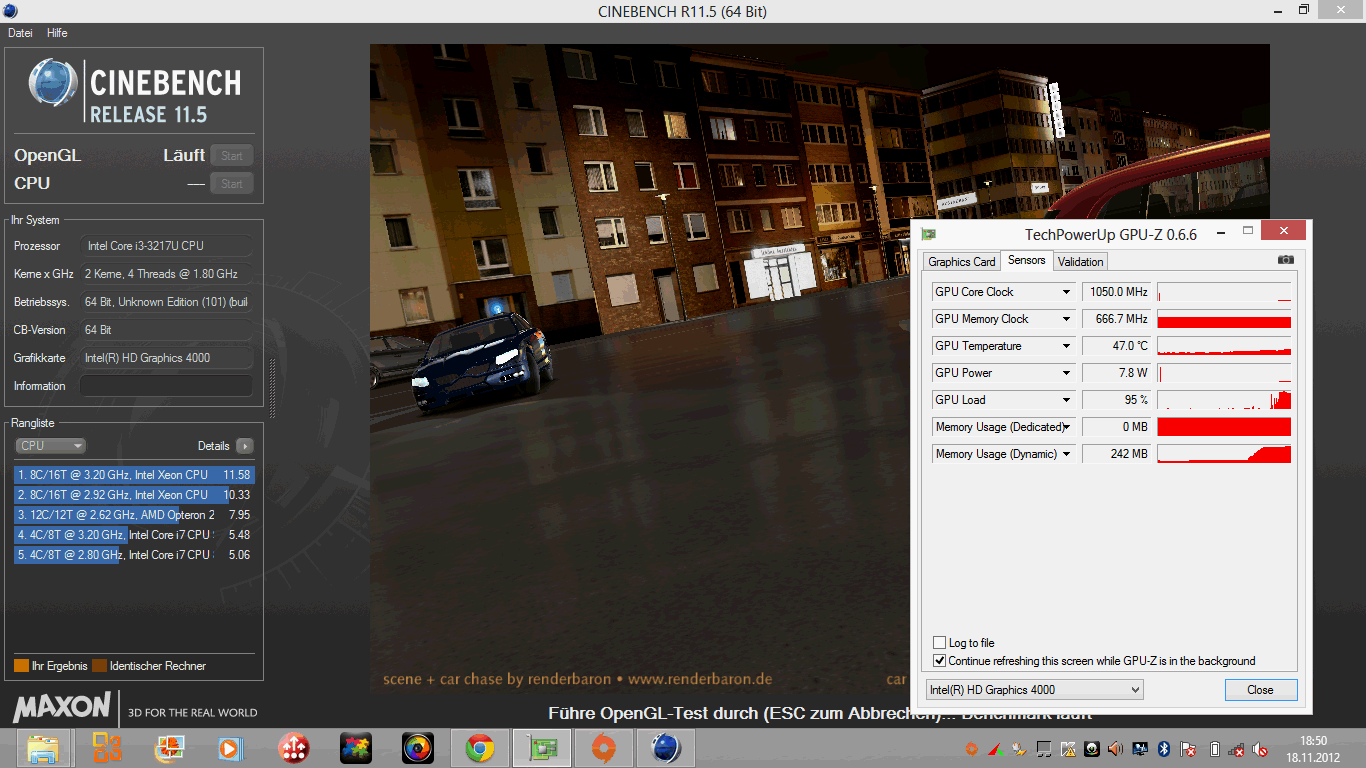Viewport: 1366px width, 768px height.
Task: Open the photo gallery taskbar icon
Action: (169, 748)
